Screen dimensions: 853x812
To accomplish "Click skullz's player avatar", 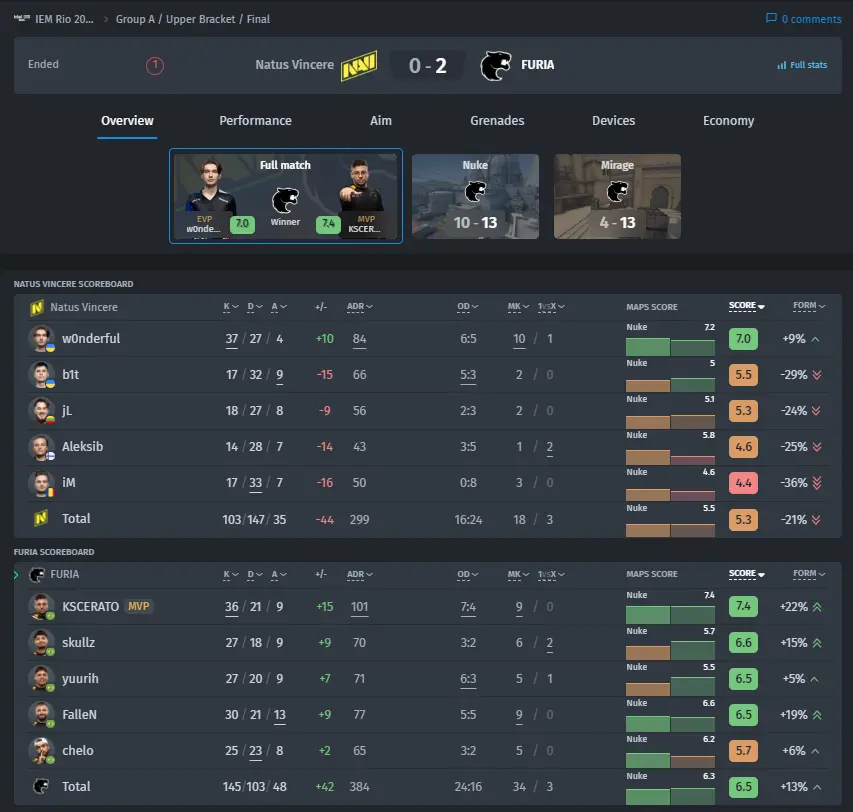I will pyautogui.click(x=41, y=642).
